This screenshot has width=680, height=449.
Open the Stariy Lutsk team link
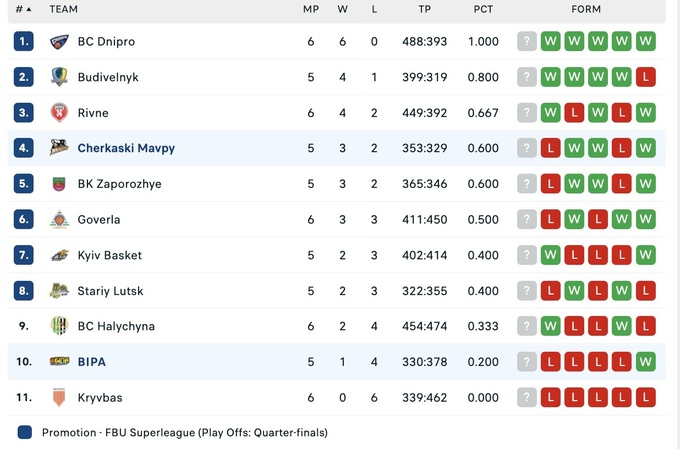tap(110, 291)
